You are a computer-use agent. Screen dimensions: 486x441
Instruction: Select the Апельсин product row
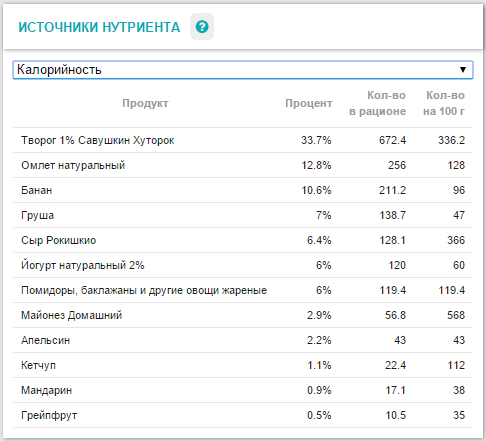[243, 340]
